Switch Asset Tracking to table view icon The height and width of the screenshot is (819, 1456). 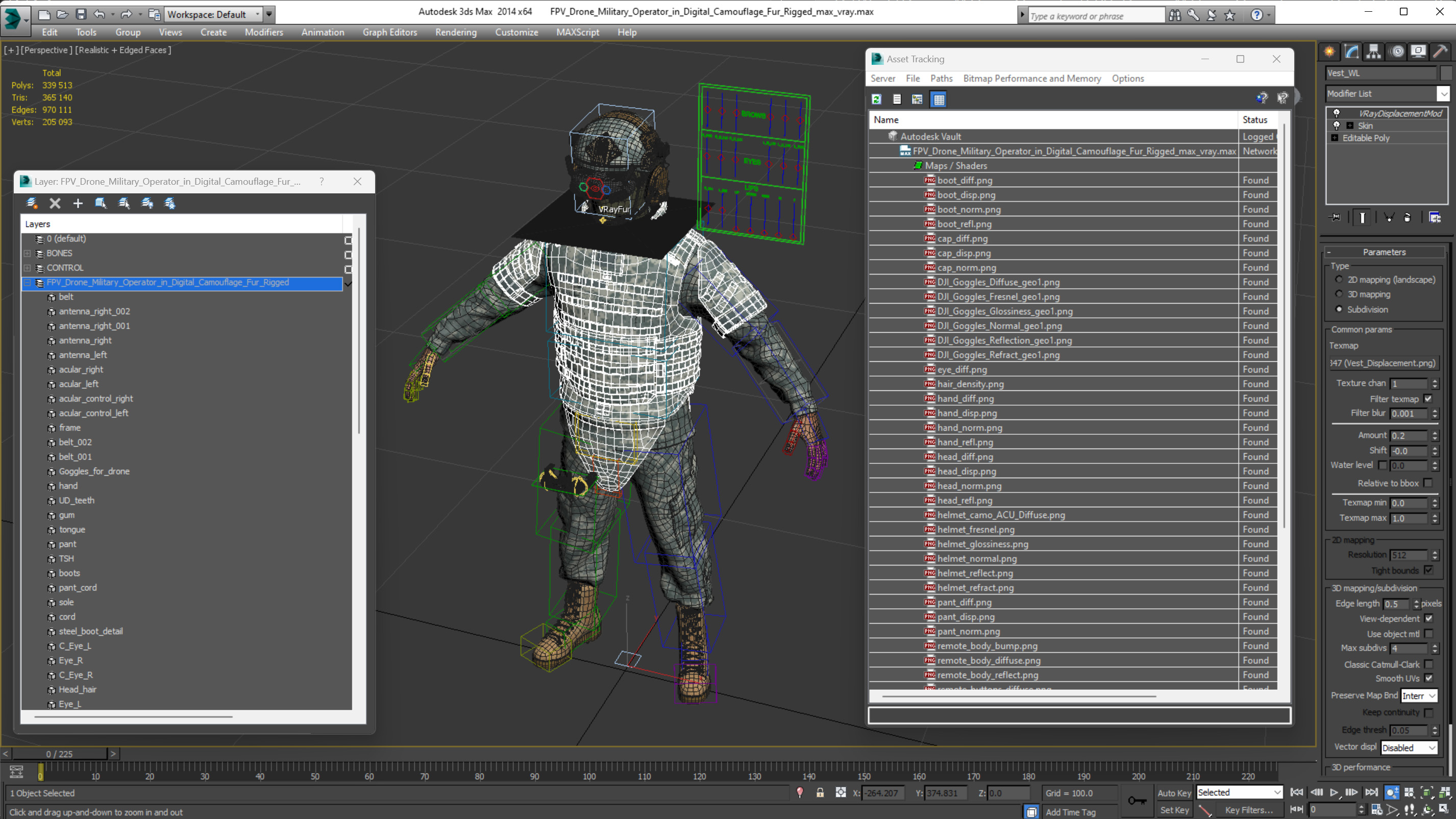[x=939, y=100]
